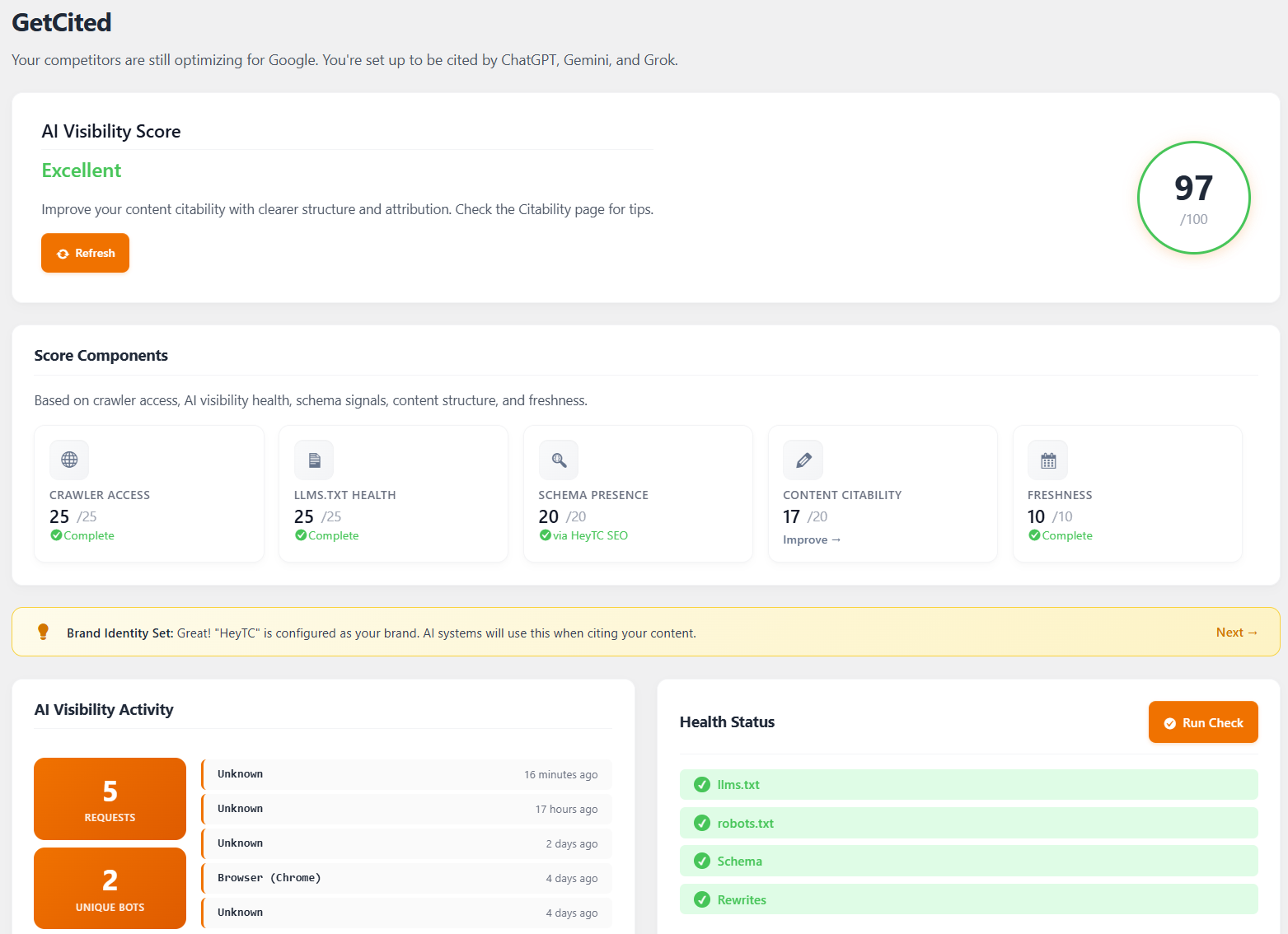This screenshot has height=934, width=1288.
Task: Click the Crawler Access globe icon
Action: coord(69,460)
